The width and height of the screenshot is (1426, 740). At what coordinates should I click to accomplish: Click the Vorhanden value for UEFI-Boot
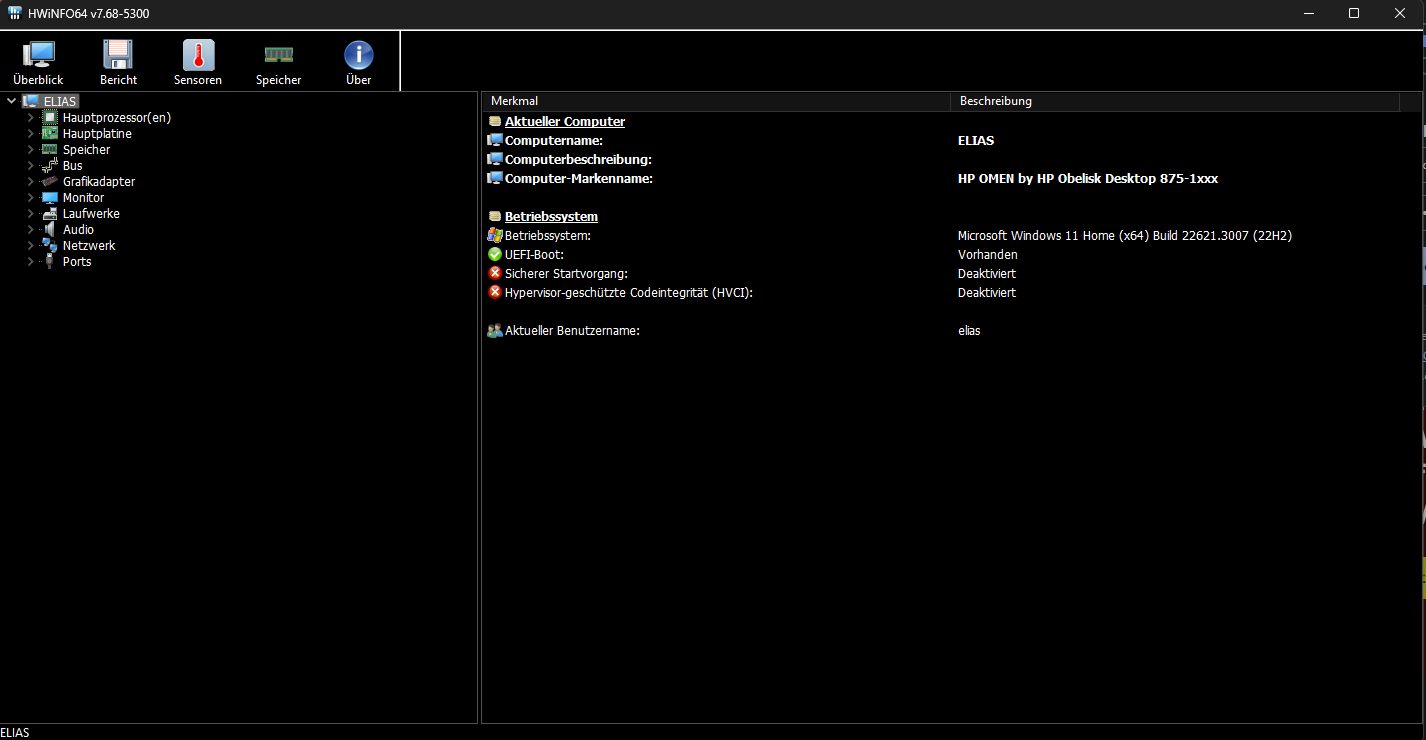point(987,254)
